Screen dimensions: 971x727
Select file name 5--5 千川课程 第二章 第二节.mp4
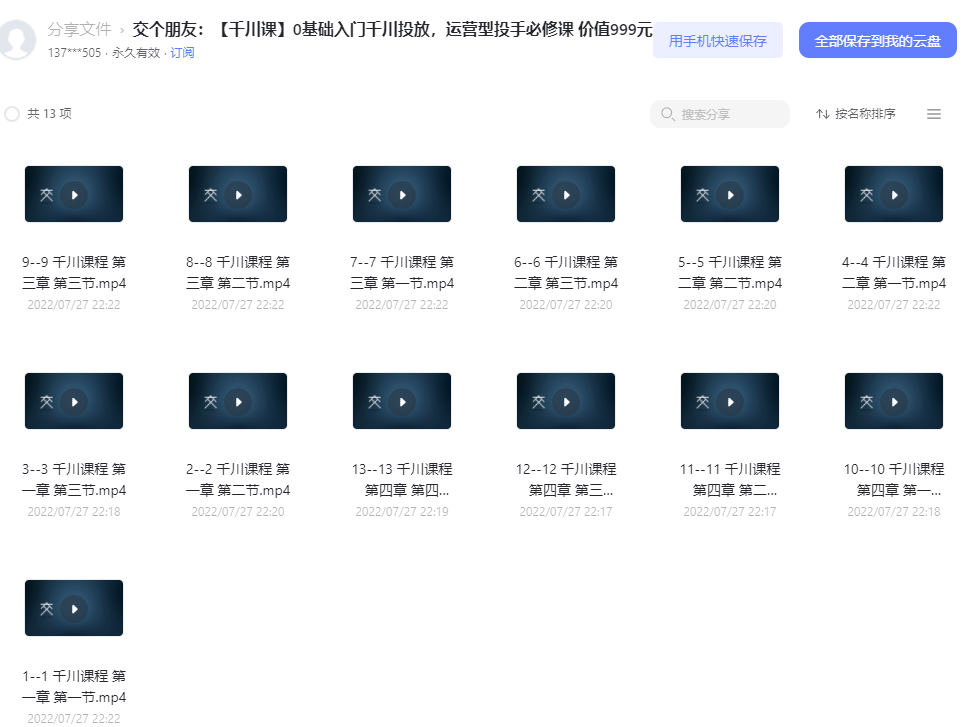(730, 272)
